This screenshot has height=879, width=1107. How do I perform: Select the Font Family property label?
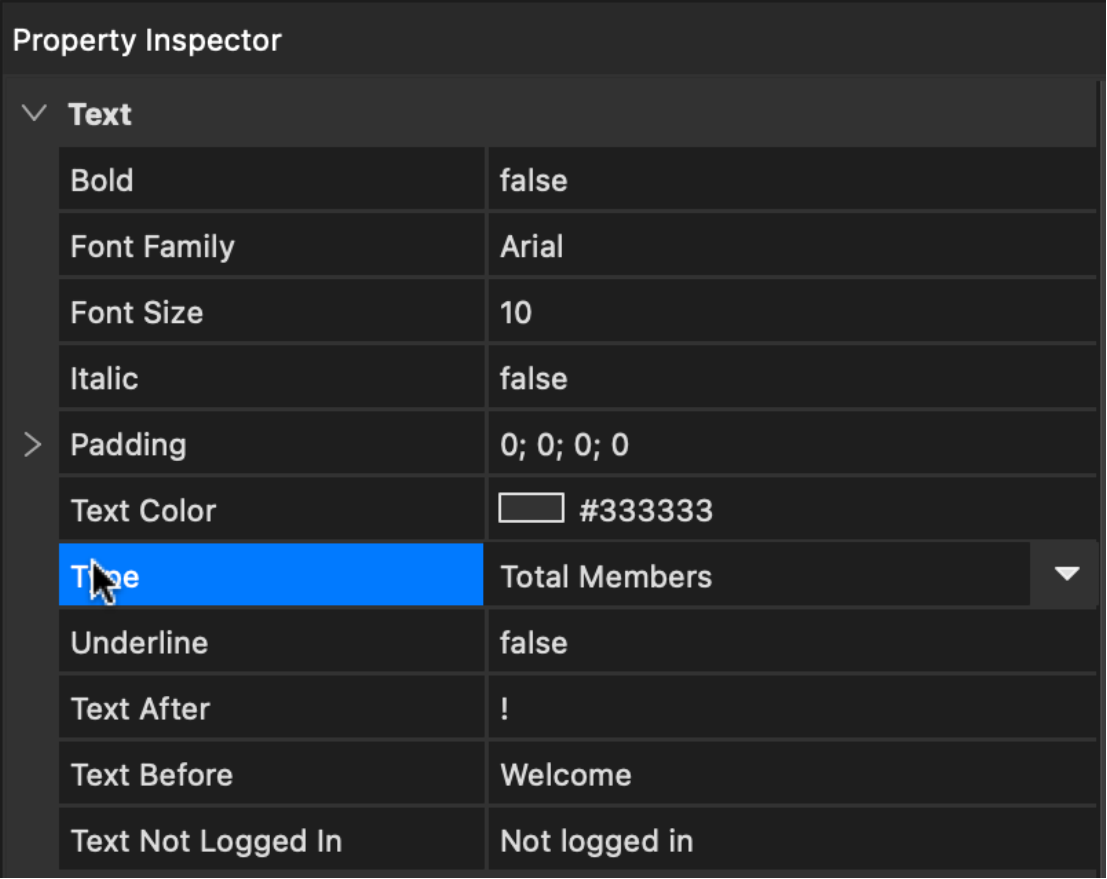(152, 247)
